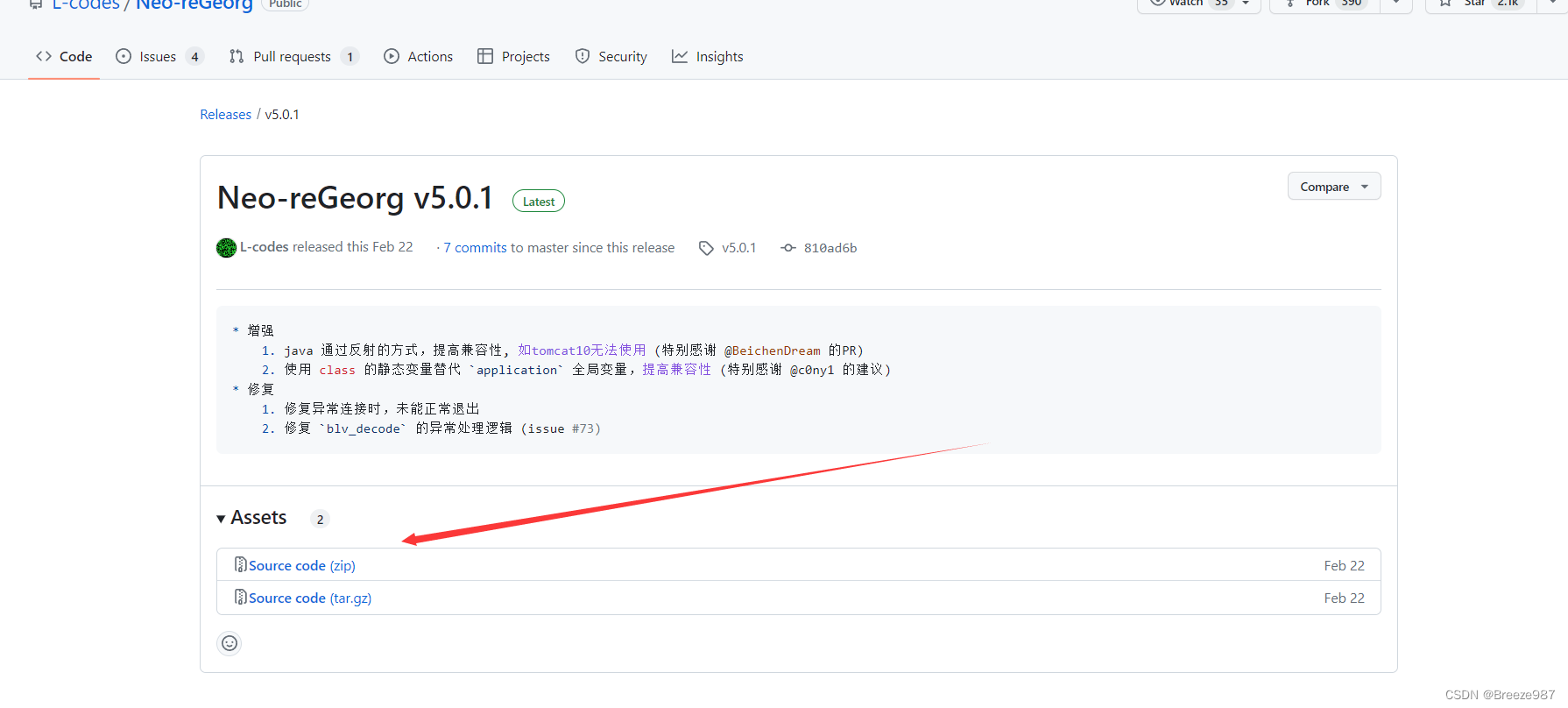Click the Projects table icon
The image size is (1568, 708).
tap(485, 56)
